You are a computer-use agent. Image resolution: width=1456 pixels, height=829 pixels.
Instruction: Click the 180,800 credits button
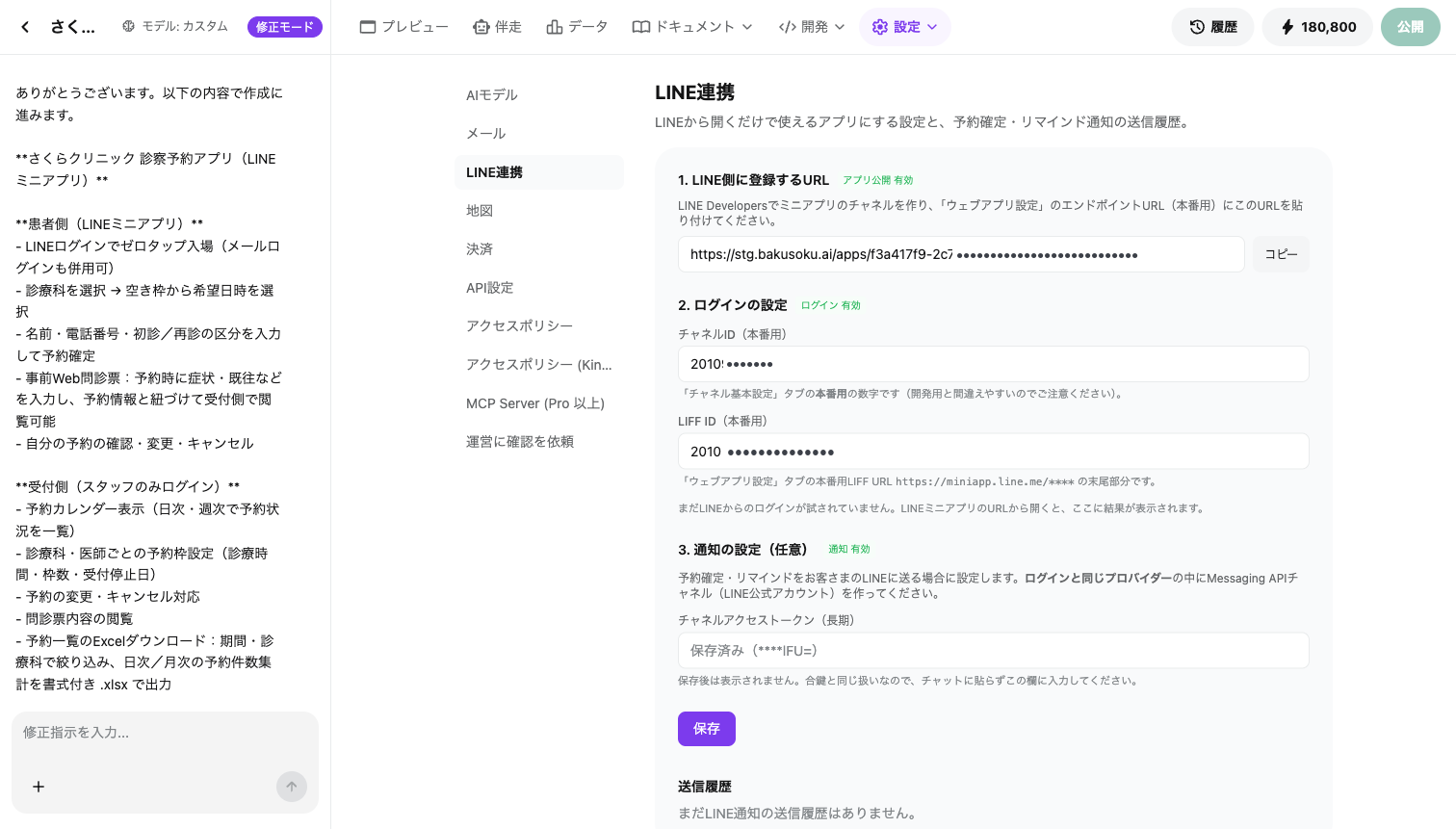coord(1317,27)
